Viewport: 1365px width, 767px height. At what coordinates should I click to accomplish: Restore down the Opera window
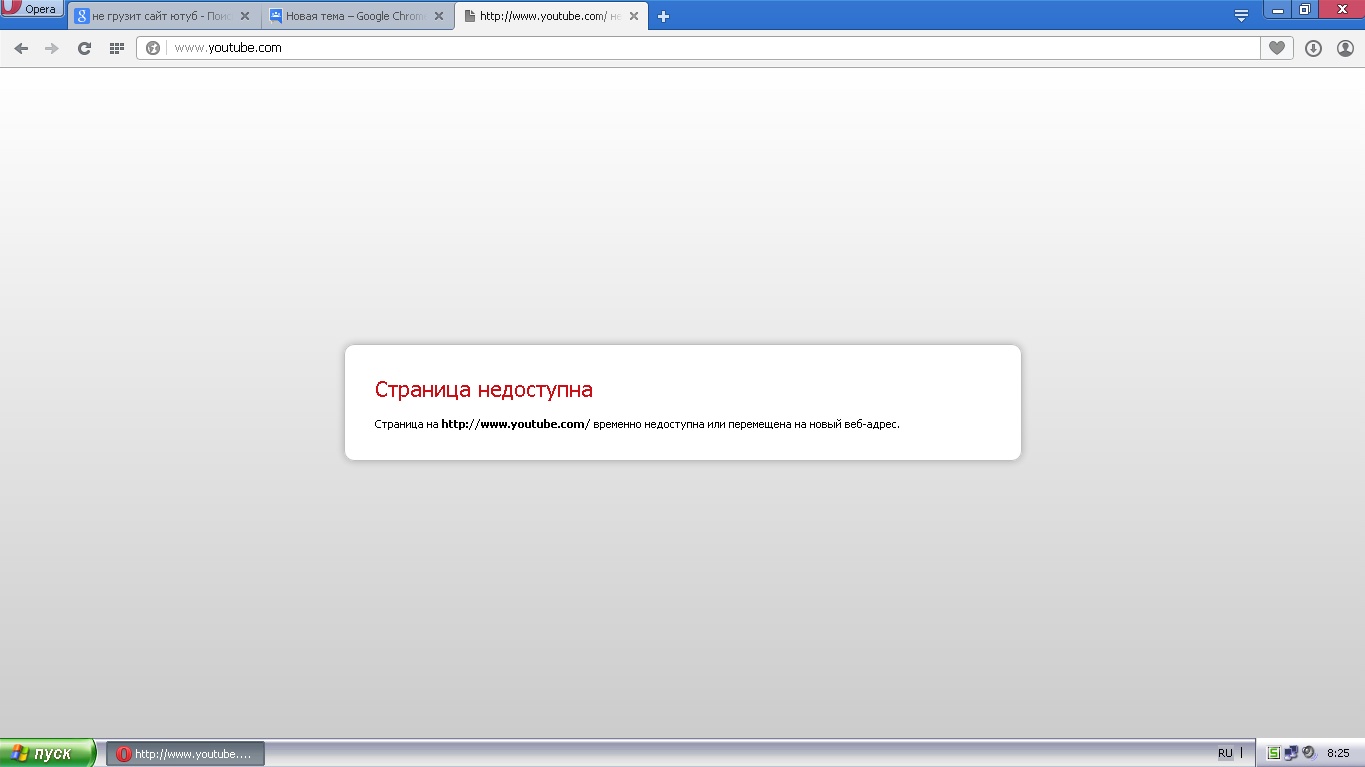(x=1304, y=10)
